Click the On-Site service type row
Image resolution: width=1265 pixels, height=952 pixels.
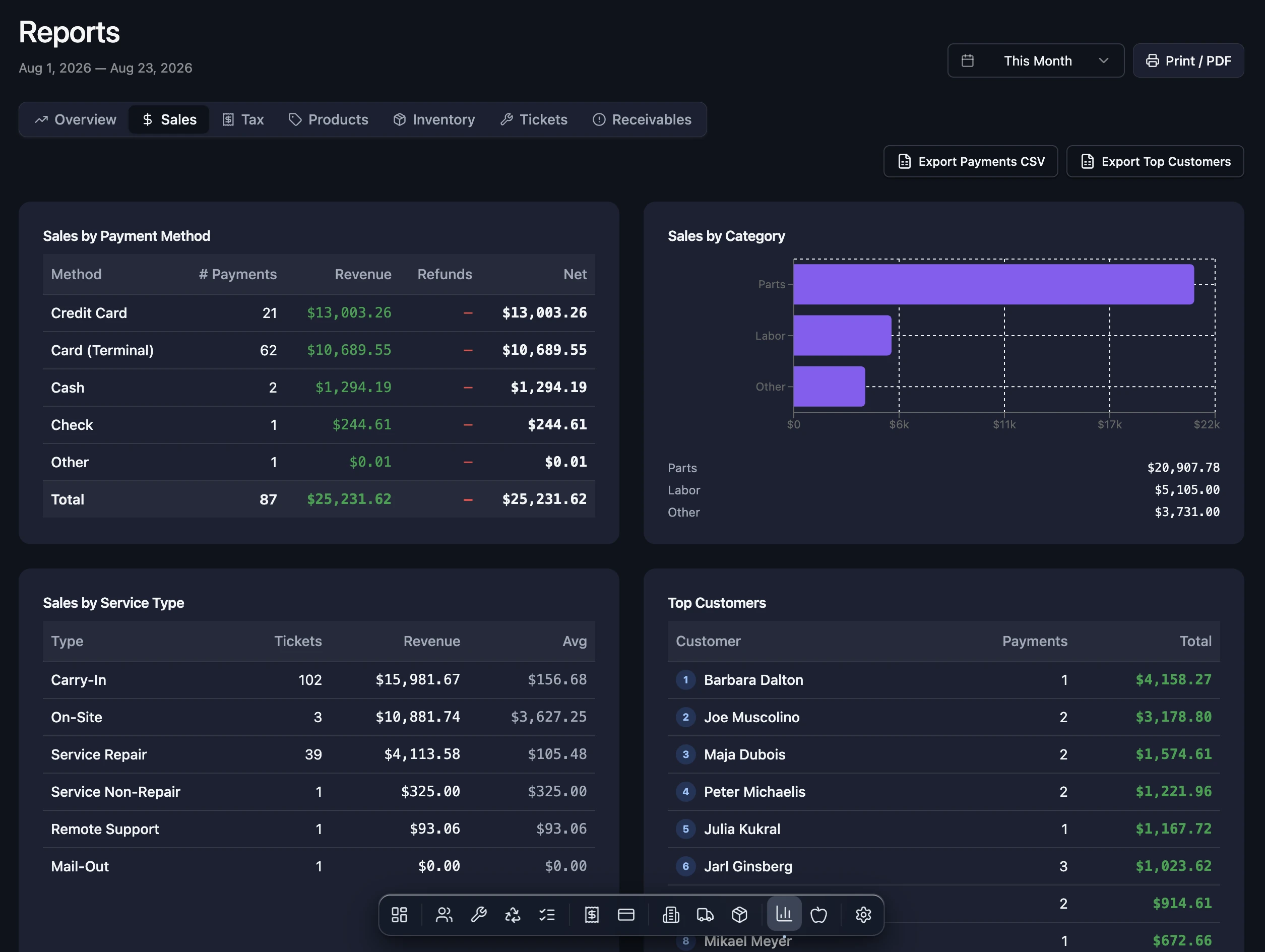pyautogui.click(x=319, y=717)
